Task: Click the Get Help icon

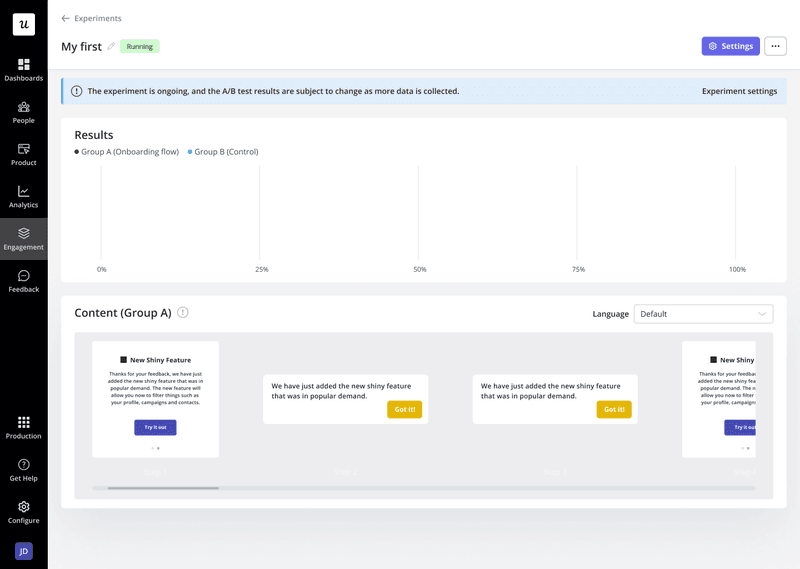Action: (23, 469)
